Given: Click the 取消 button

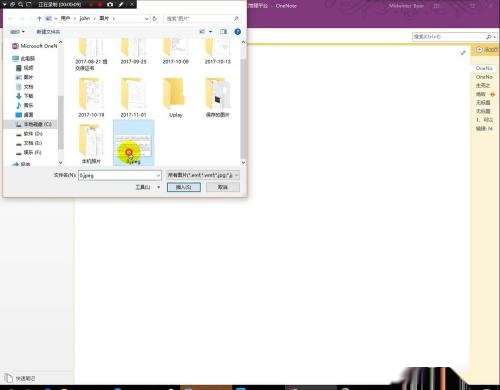Looking at the screenshot, I should 223,187.
